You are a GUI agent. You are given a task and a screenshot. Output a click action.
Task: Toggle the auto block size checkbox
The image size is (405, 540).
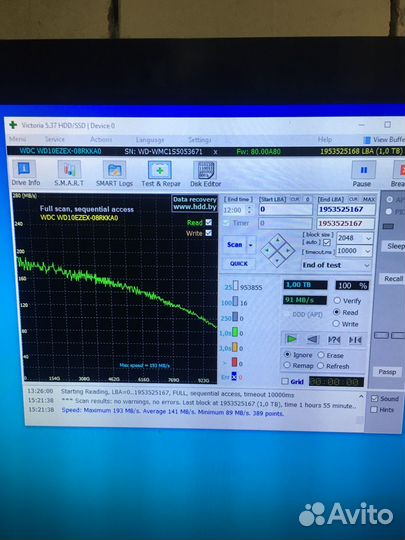[x=327, y=243]
